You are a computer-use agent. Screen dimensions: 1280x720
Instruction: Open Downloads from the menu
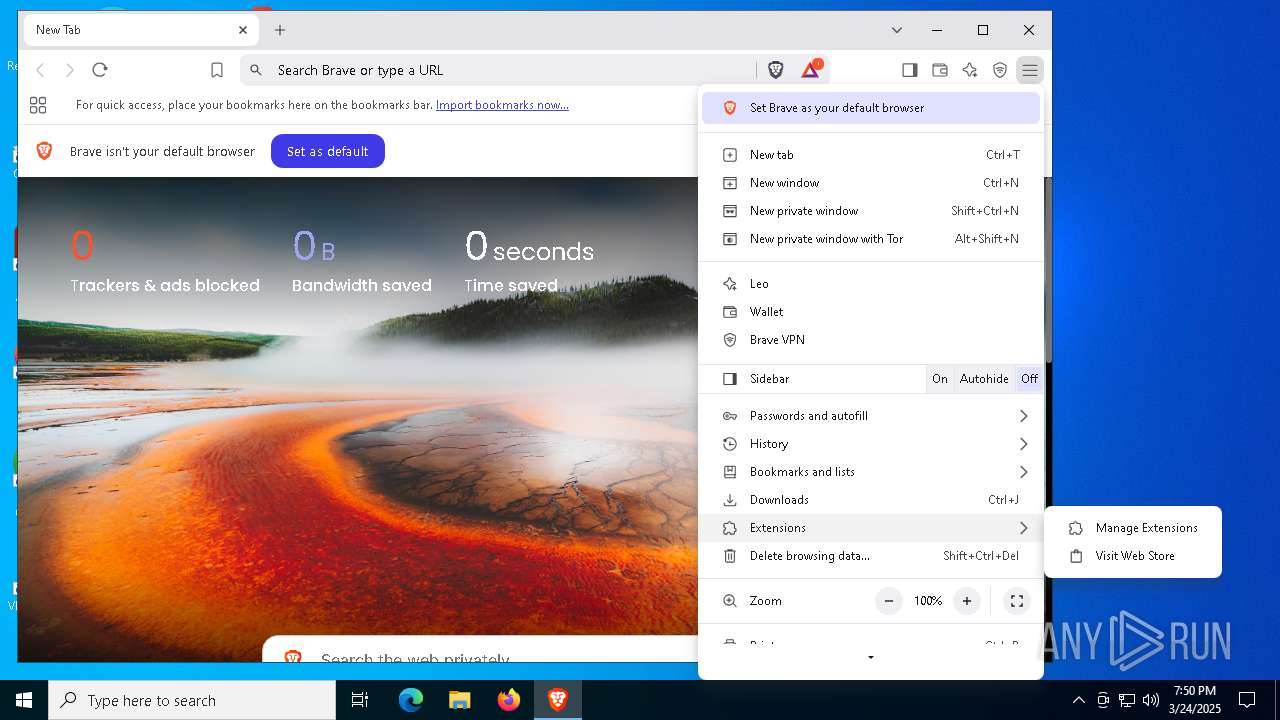pyautogui.click(x=870, y=500)
